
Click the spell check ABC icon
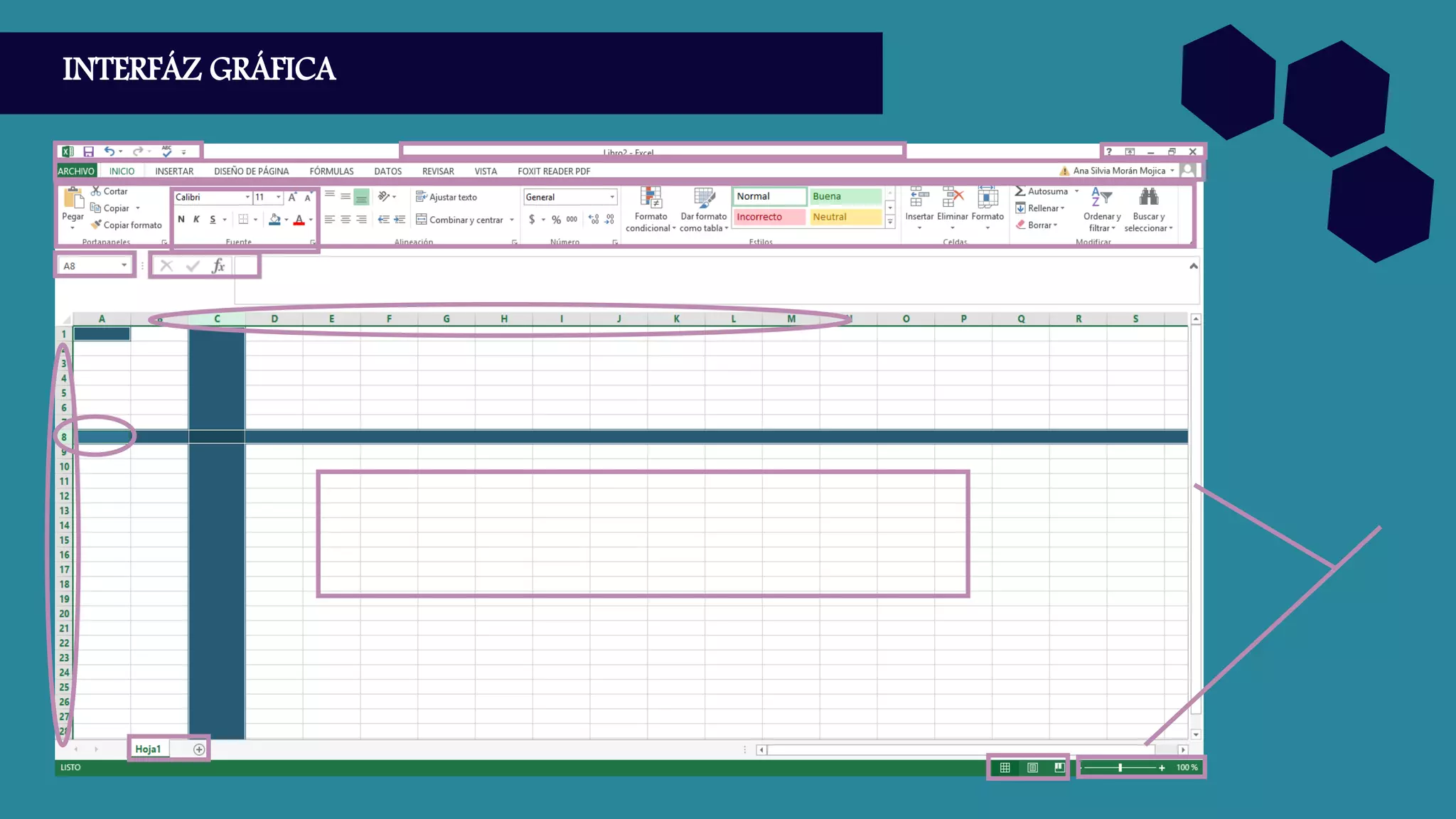(x=166, y=151)
